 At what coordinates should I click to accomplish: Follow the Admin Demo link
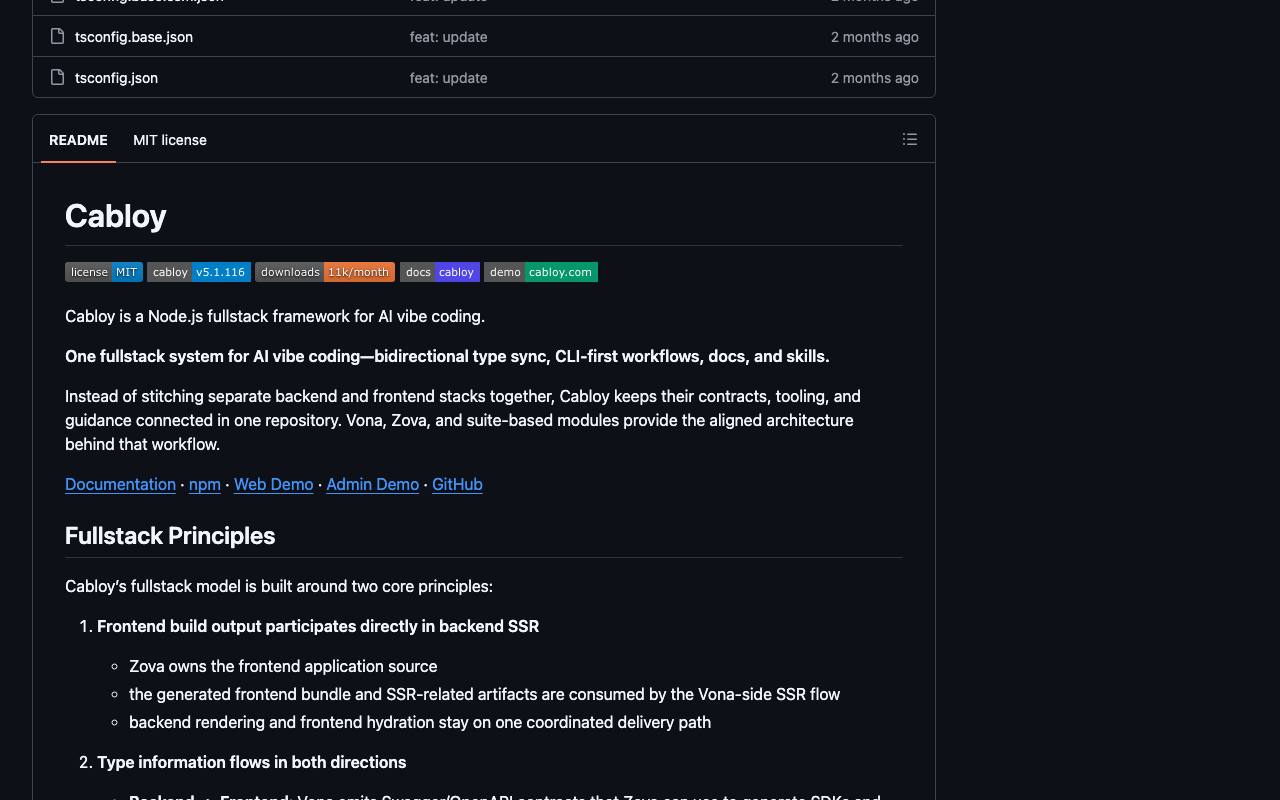coord(372,484)
